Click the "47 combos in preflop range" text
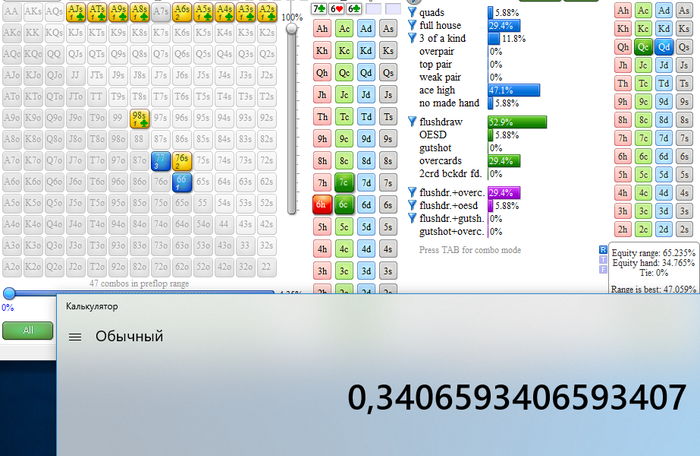Viewport: 700px width, 456px height. click(139, 283)
